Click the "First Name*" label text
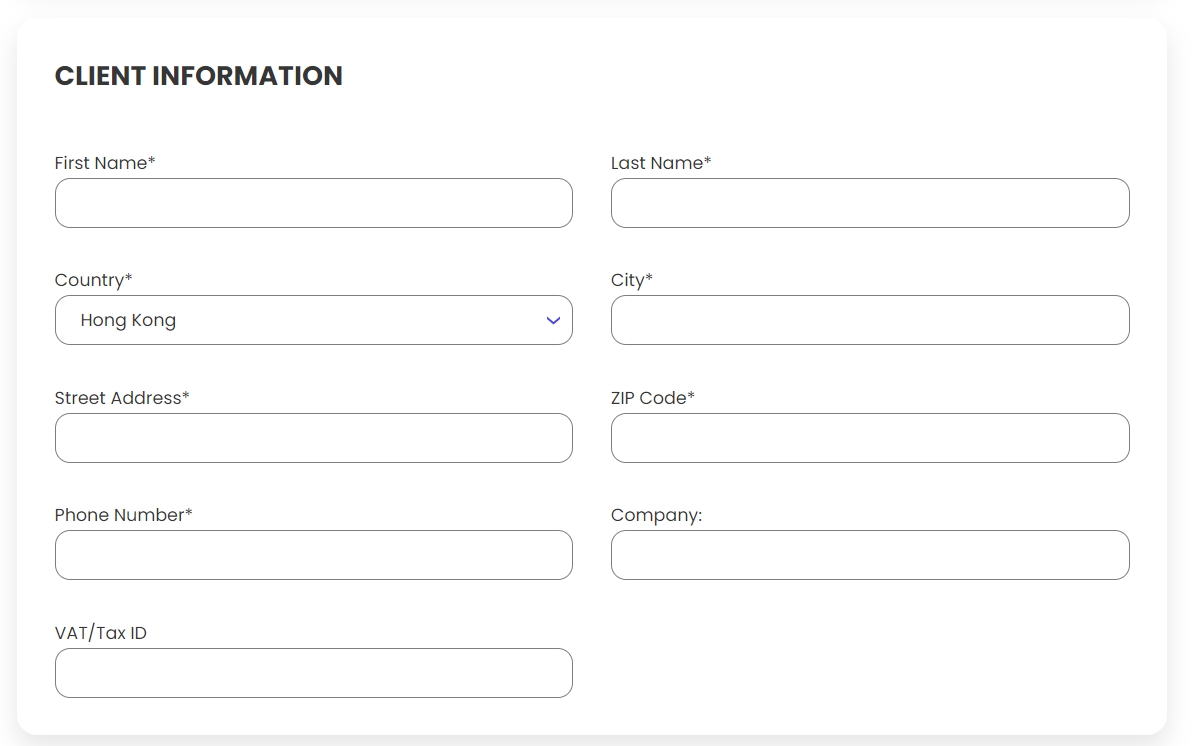 (105, 163)
